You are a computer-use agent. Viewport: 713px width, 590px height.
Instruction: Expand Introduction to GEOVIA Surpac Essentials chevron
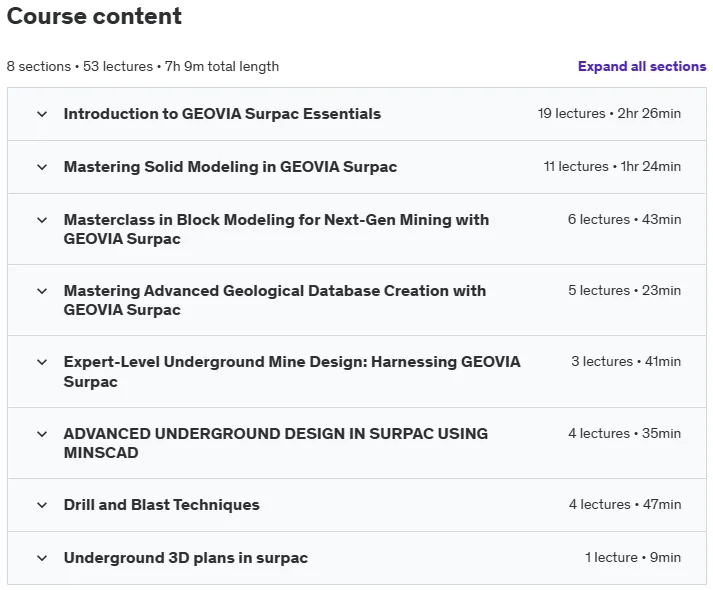coord(42,114)
